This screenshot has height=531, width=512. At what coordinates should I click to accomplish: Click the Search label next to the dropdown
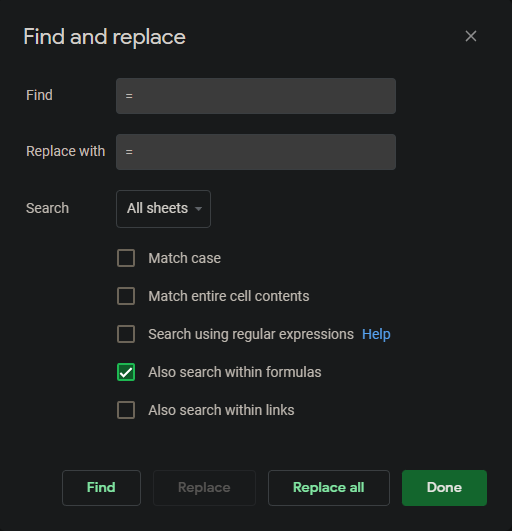pyautogui.click(x=47, y=208)
